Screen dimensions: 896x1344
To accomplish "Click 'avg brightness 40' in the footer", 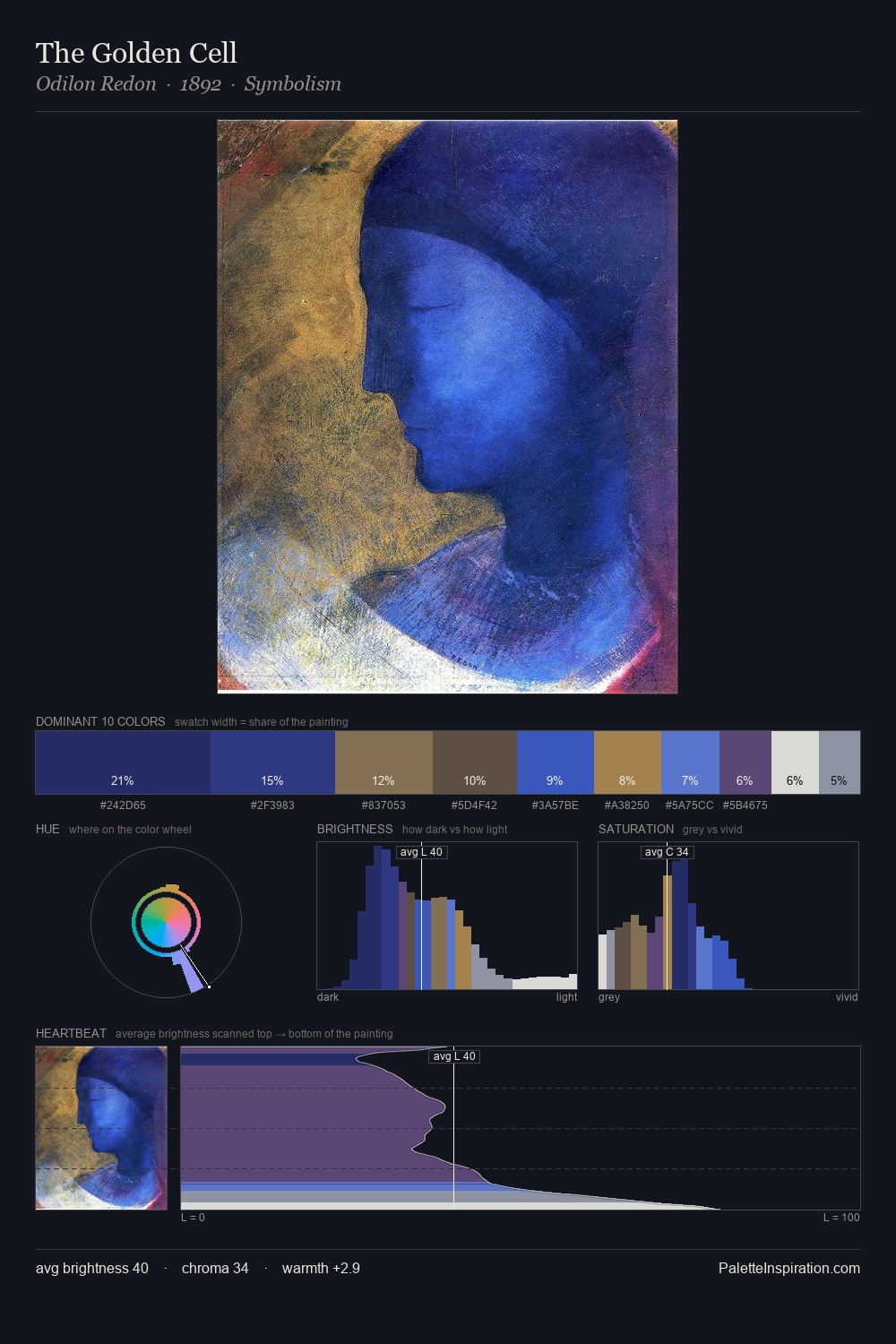I will click(92, 1269).
